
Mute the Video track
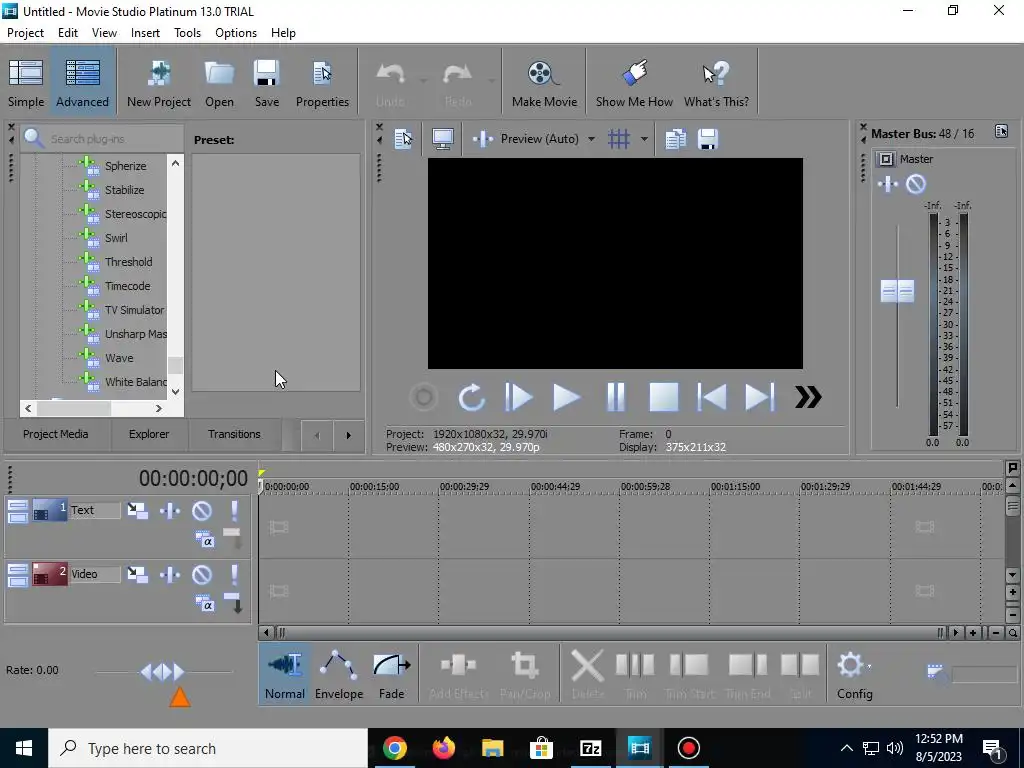coord(202,575)
